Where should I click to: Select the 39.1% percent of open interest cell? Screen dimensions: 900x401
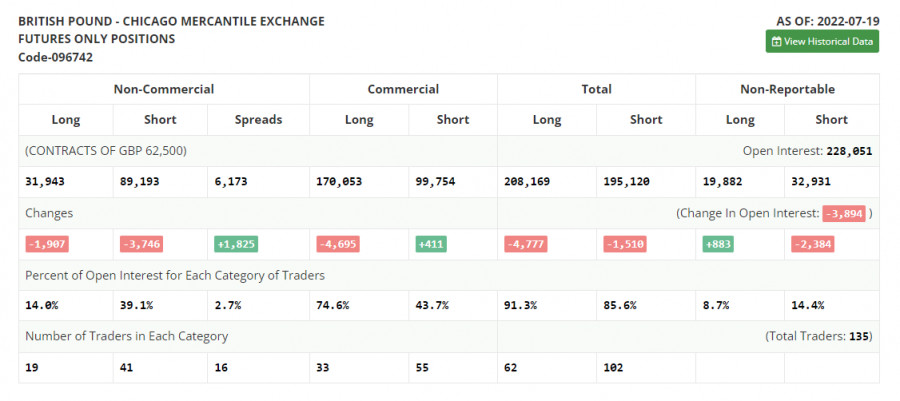tap(135, 305)
